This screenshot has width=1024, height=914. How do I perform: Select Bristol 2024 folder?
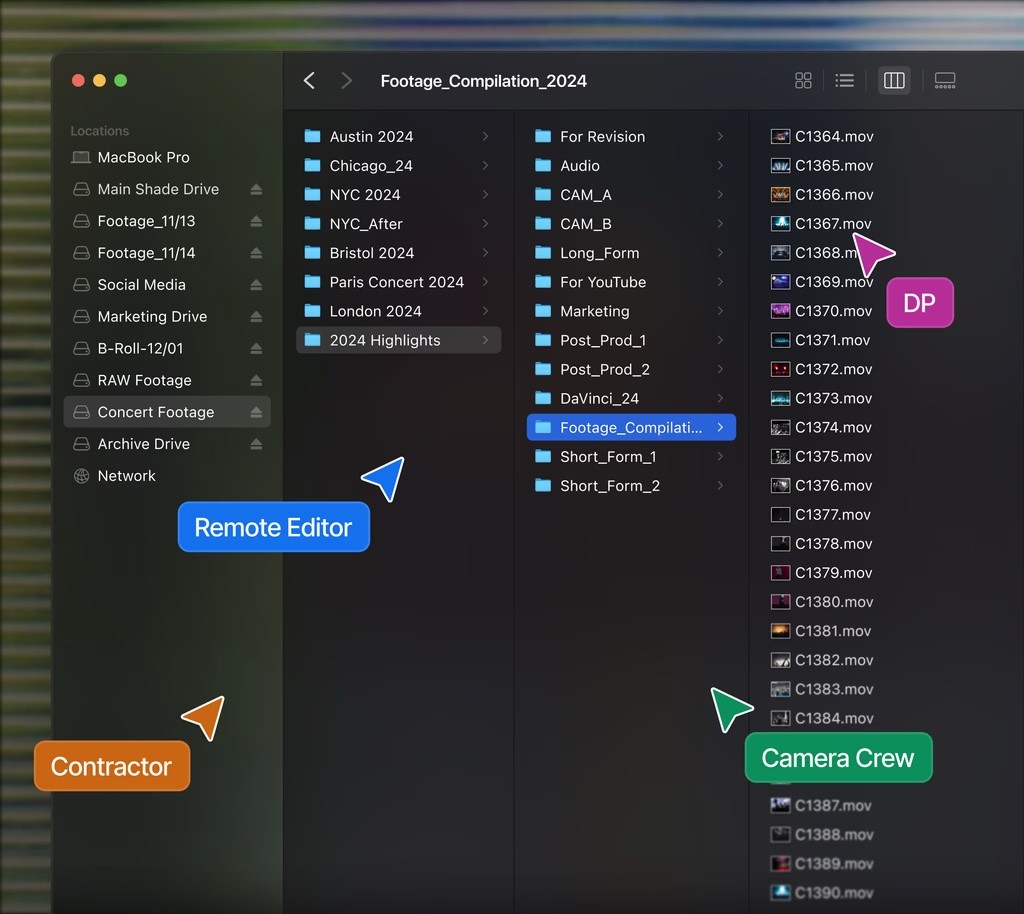[x=398, y=253]
